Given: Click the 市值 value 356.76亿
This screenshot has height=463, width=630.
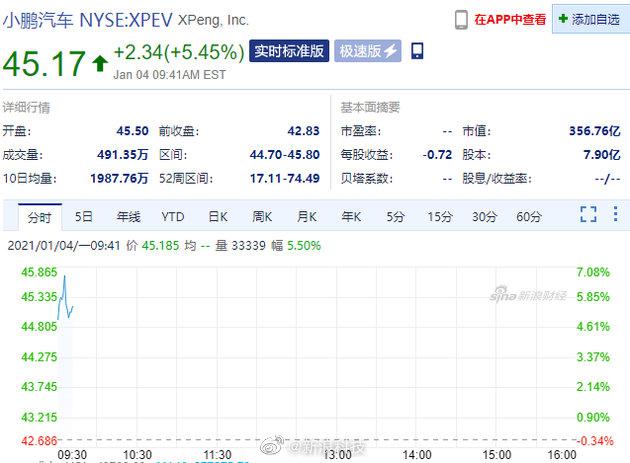Looking at the screenshot, I should [x=595, y=131].
